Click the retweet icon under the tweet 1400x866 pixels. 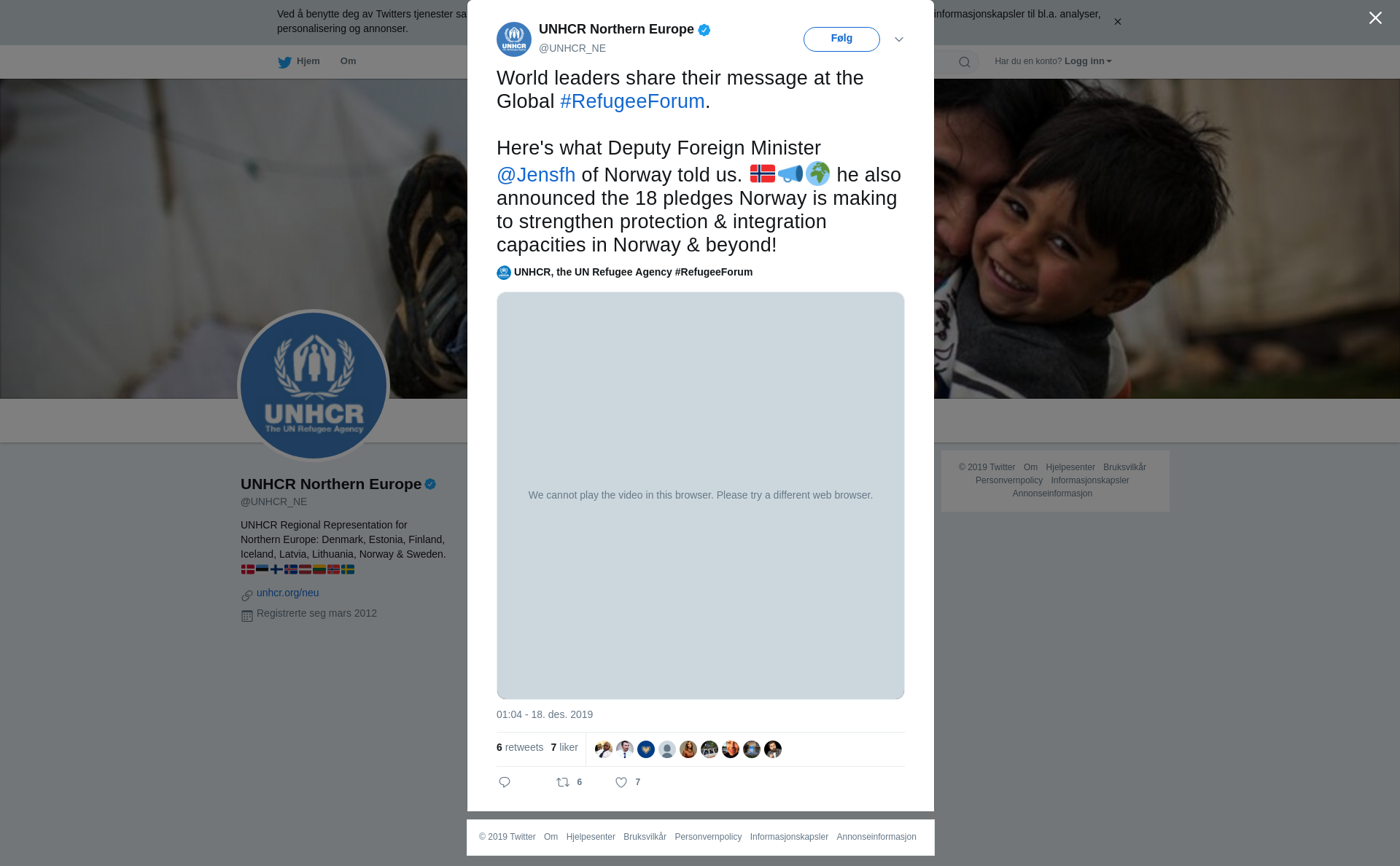(563, 782)
